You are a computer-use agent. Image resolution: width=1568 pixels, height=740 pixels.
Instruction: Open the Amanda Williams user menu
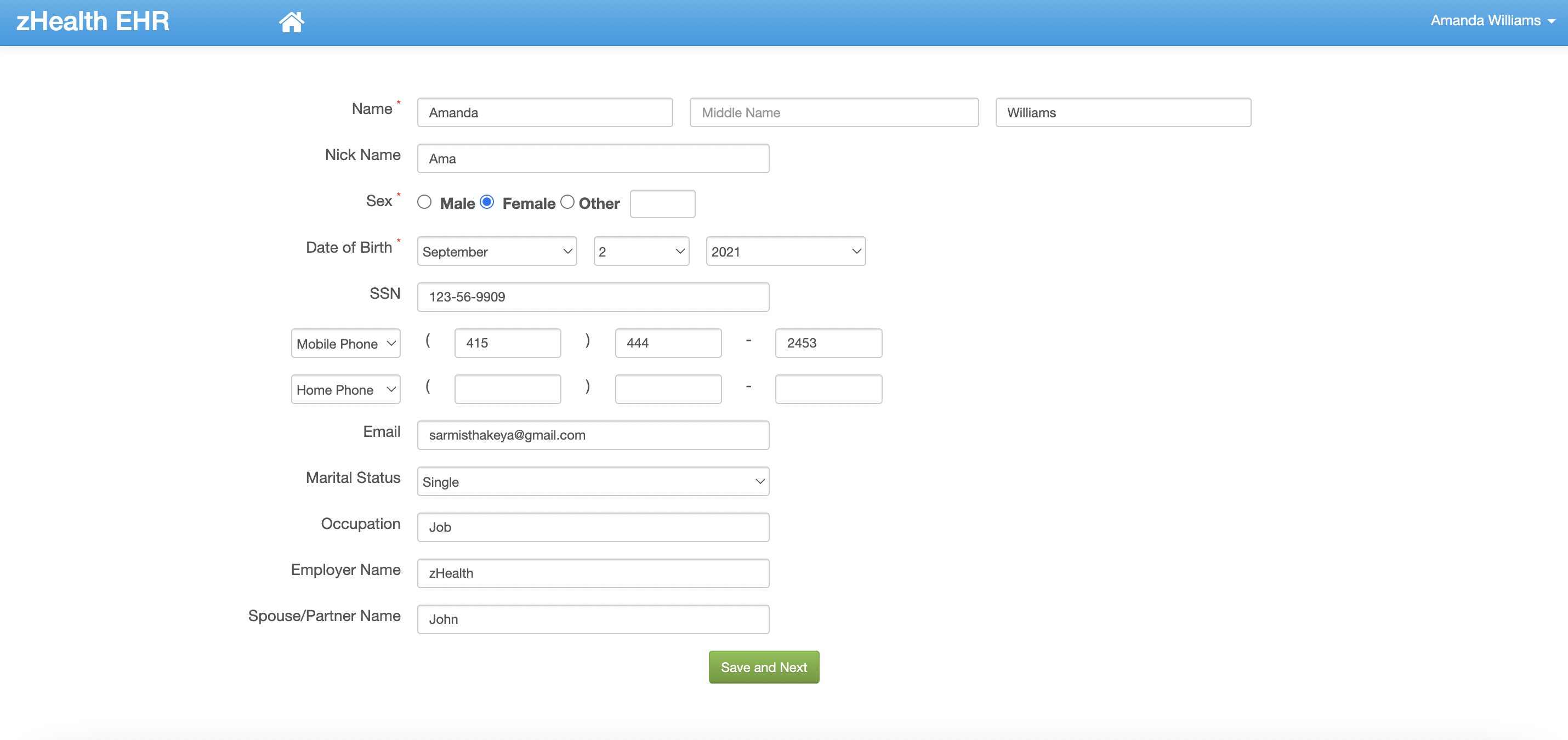click(x=1492, y=21)
